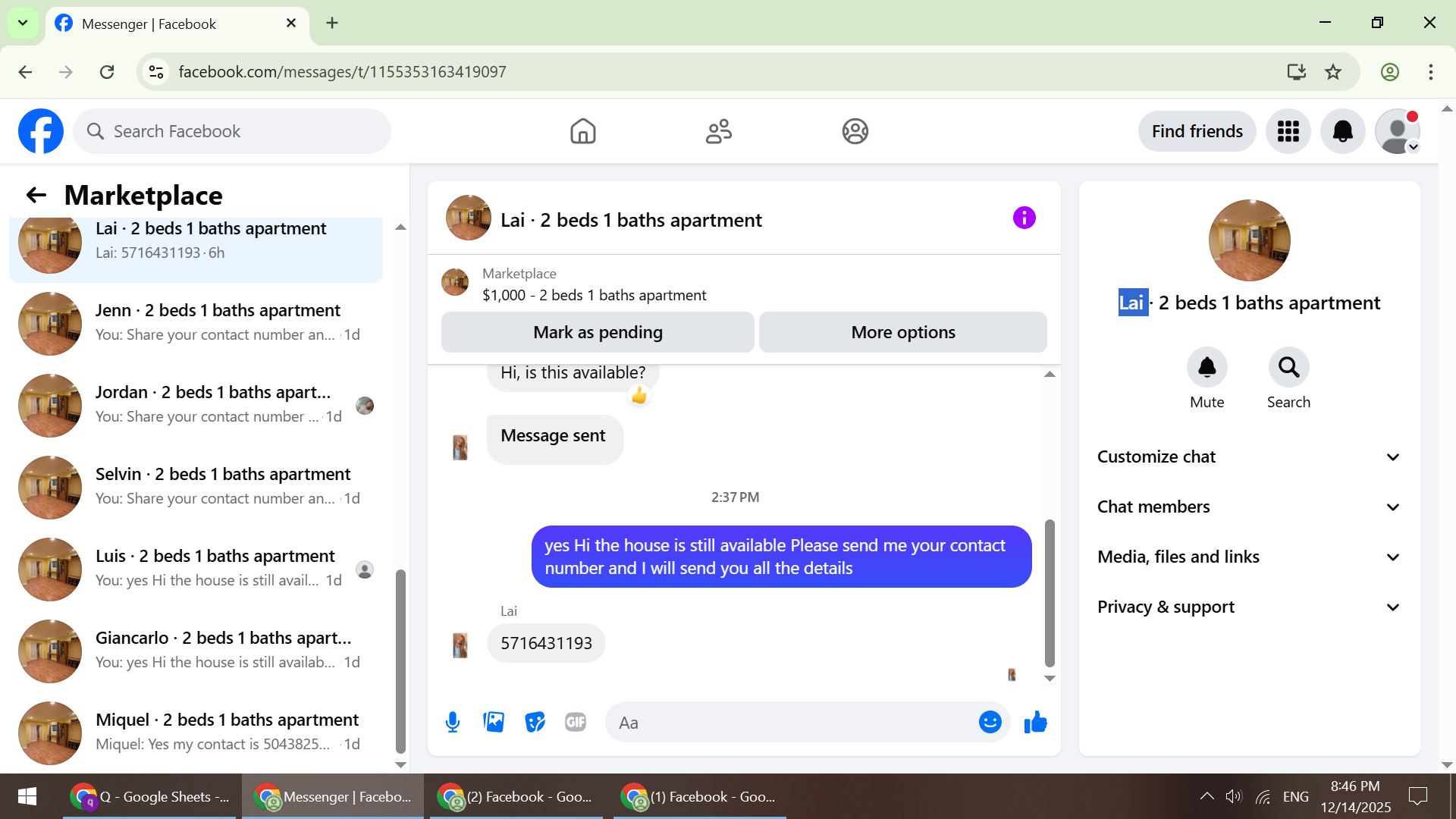Screen dimensions: 1456x819
Task: Mark the listing as pending
Action: 598,332
